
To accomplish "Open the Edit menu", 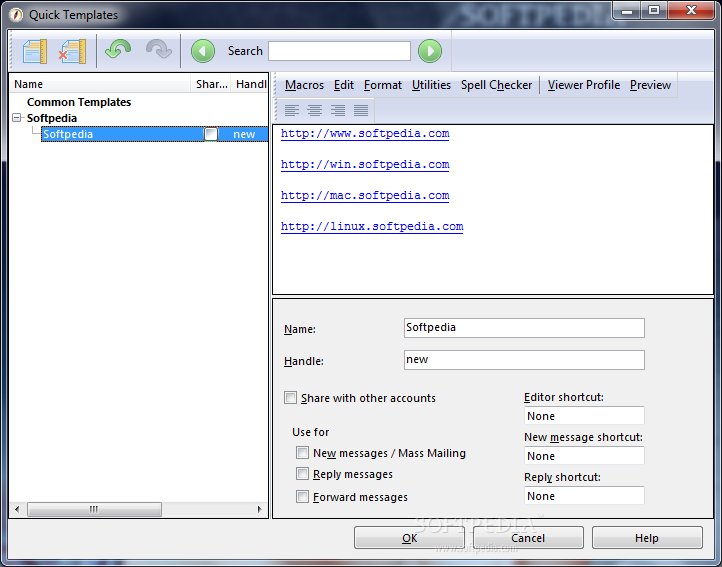I will click(x=344, y=85).
